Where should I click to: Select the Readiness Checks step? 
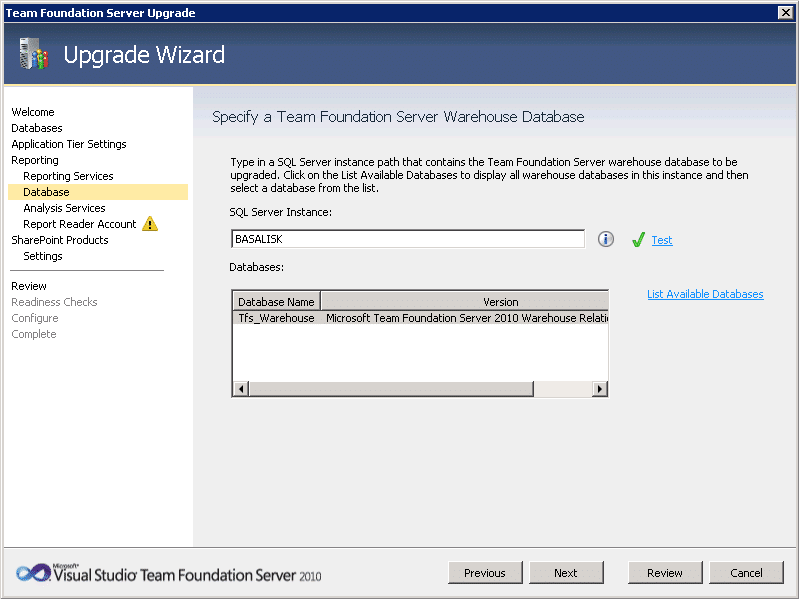pos(54,302)
